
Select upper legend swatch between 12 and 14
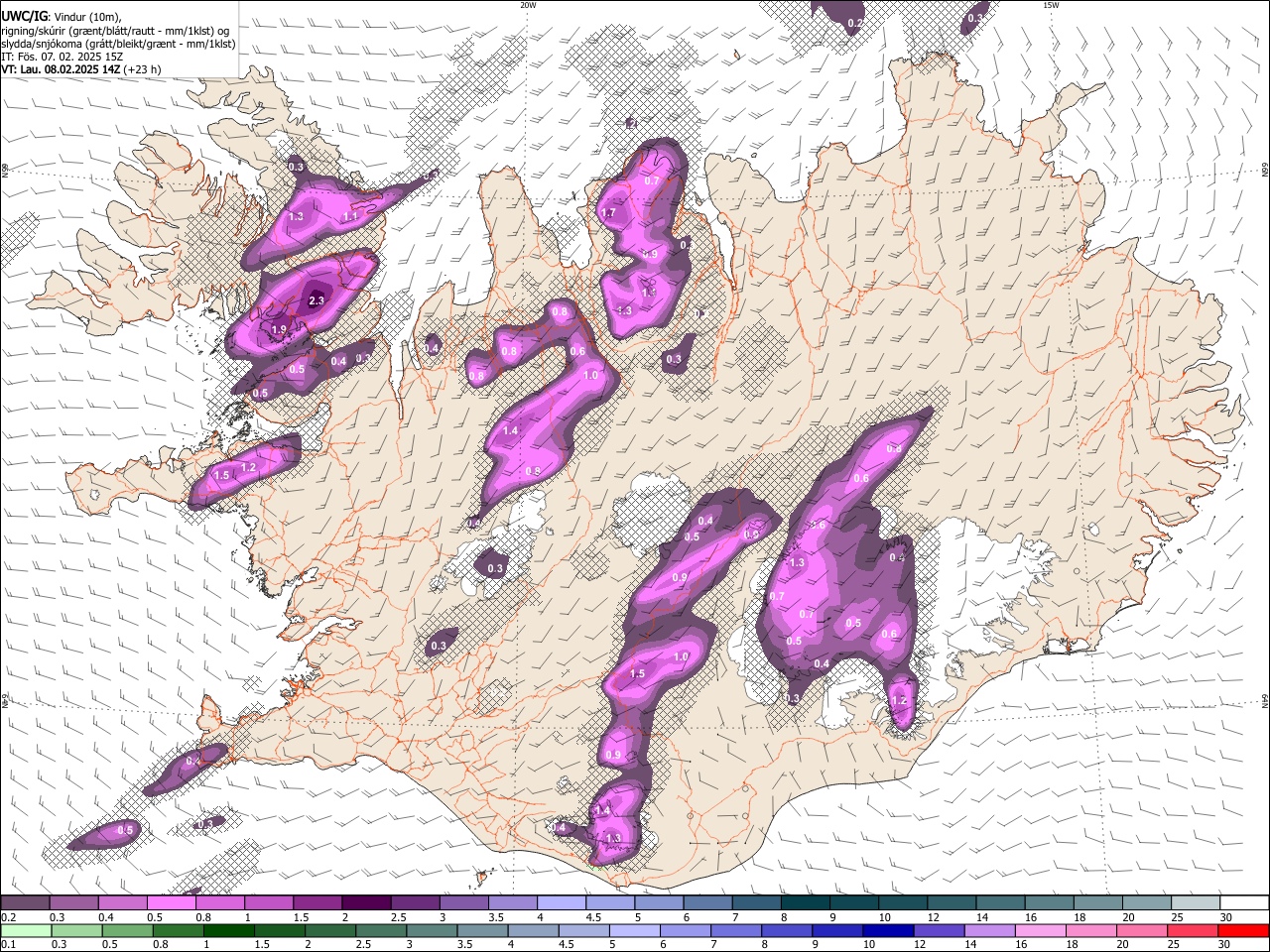tap(952, 902)
